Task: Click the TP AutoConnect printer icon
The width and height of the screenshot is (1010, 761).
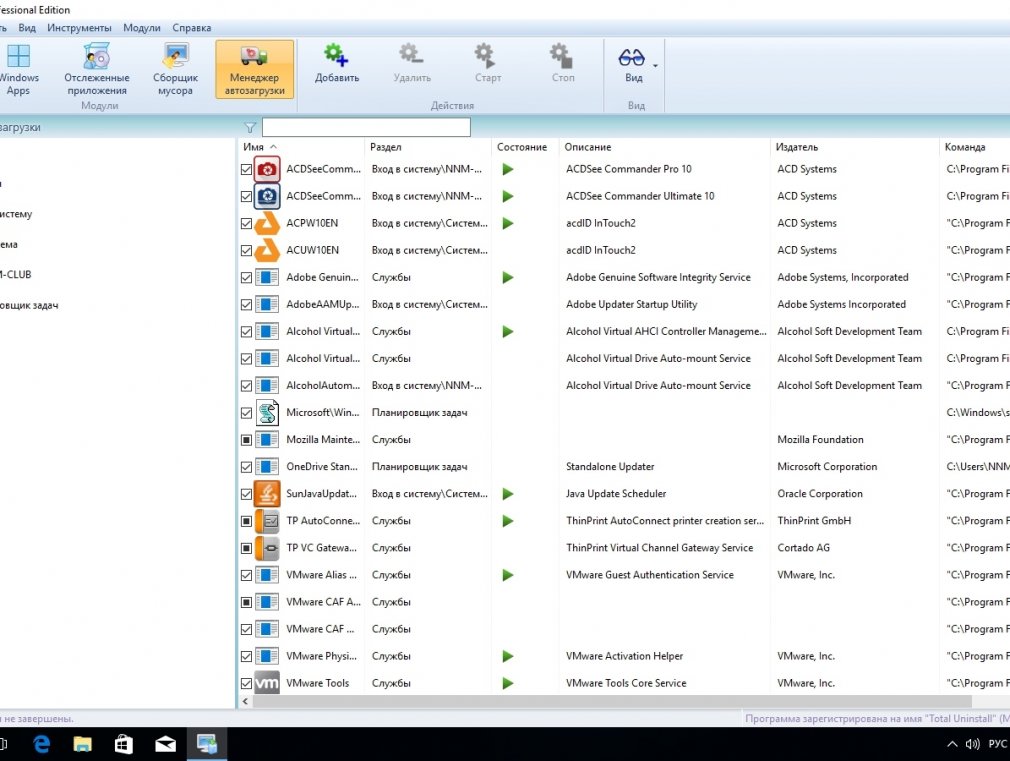Action: coord(267,521)
